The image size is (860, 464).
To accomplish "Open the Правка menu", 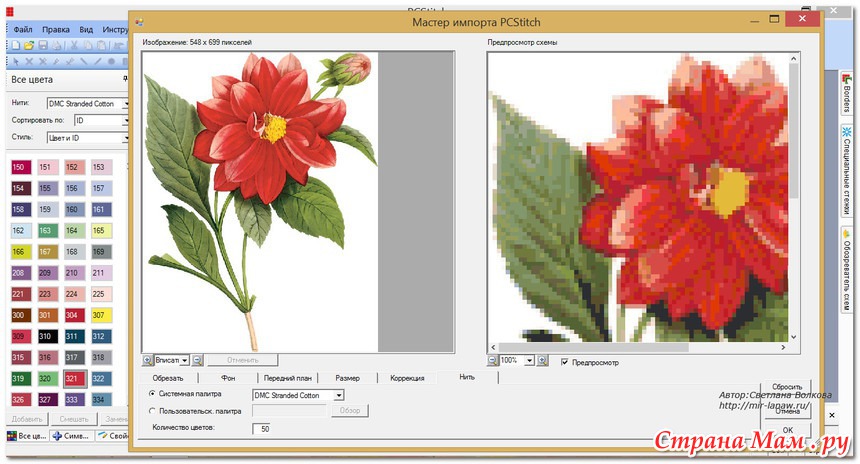I will 56,30.
